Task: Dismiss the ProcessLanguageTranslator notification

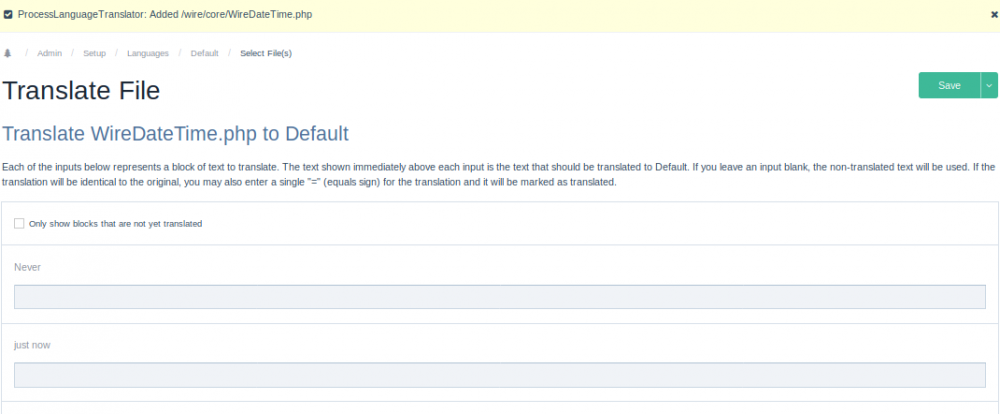Action: click(992, 15)
